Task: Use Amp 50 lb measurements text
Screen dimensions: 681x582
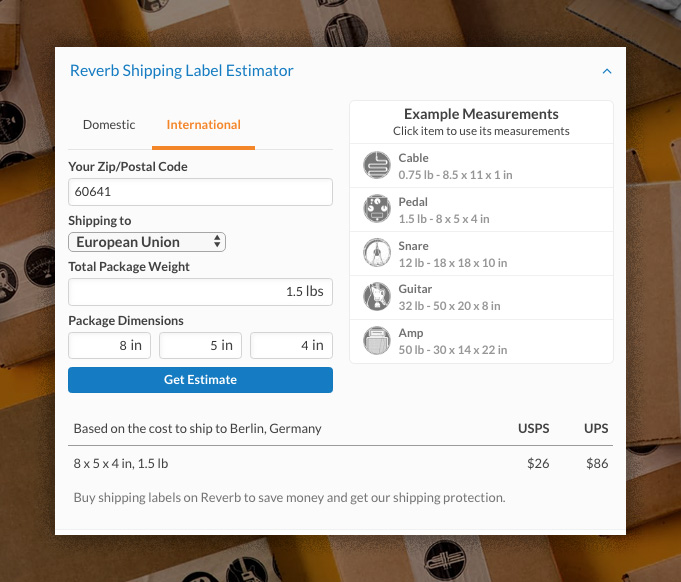Action: point(453,350)
